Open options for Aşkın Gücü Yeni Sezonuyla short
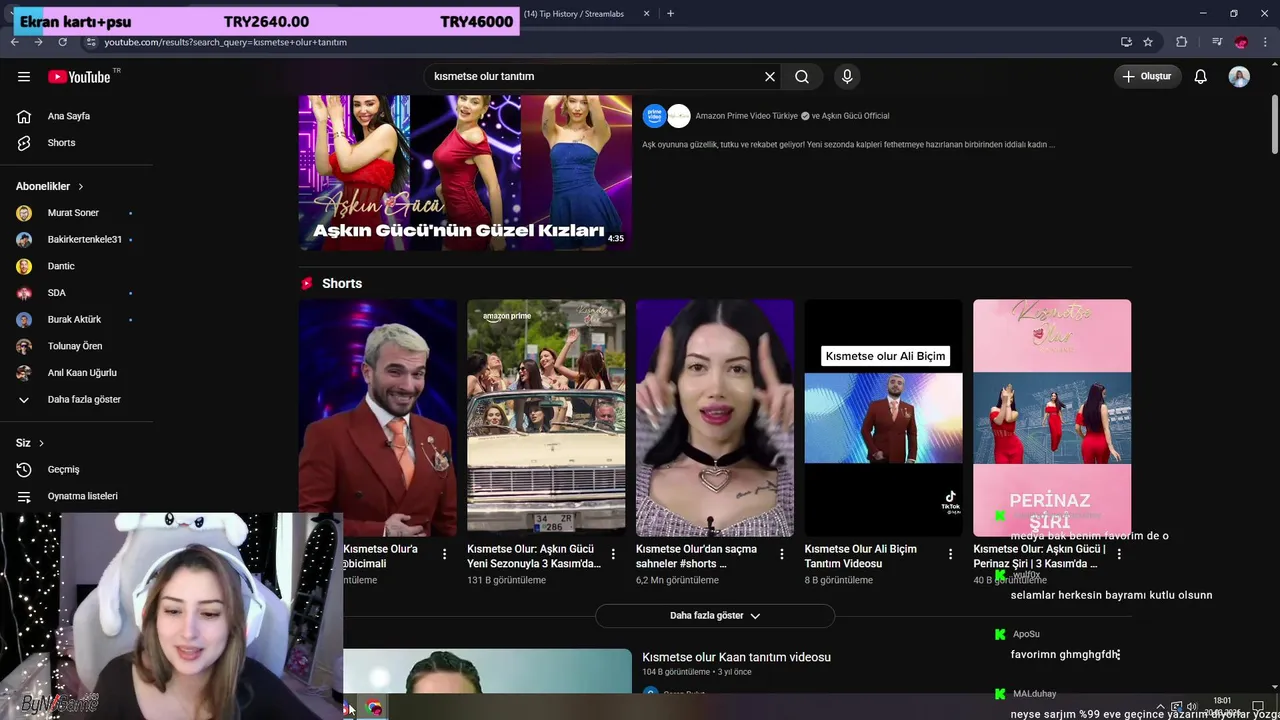The width and height of the screenshot is (1280, 720). (x=613, y=553)
